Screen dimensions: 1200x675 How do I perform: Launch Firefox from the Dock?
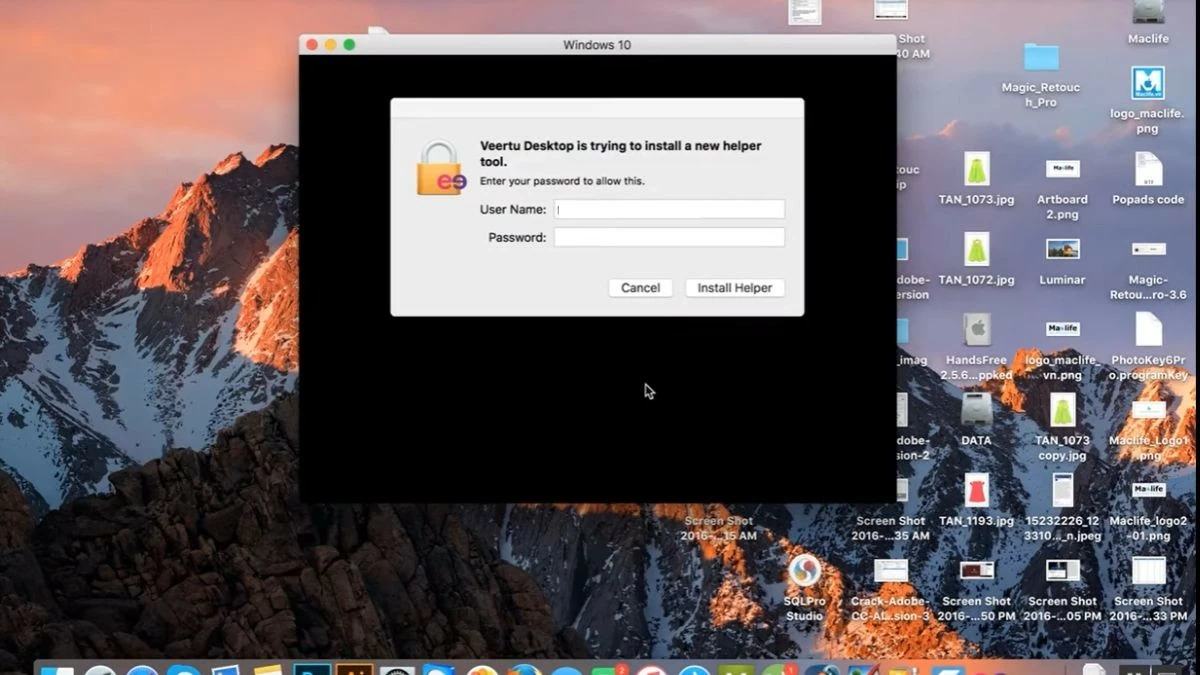524,668
